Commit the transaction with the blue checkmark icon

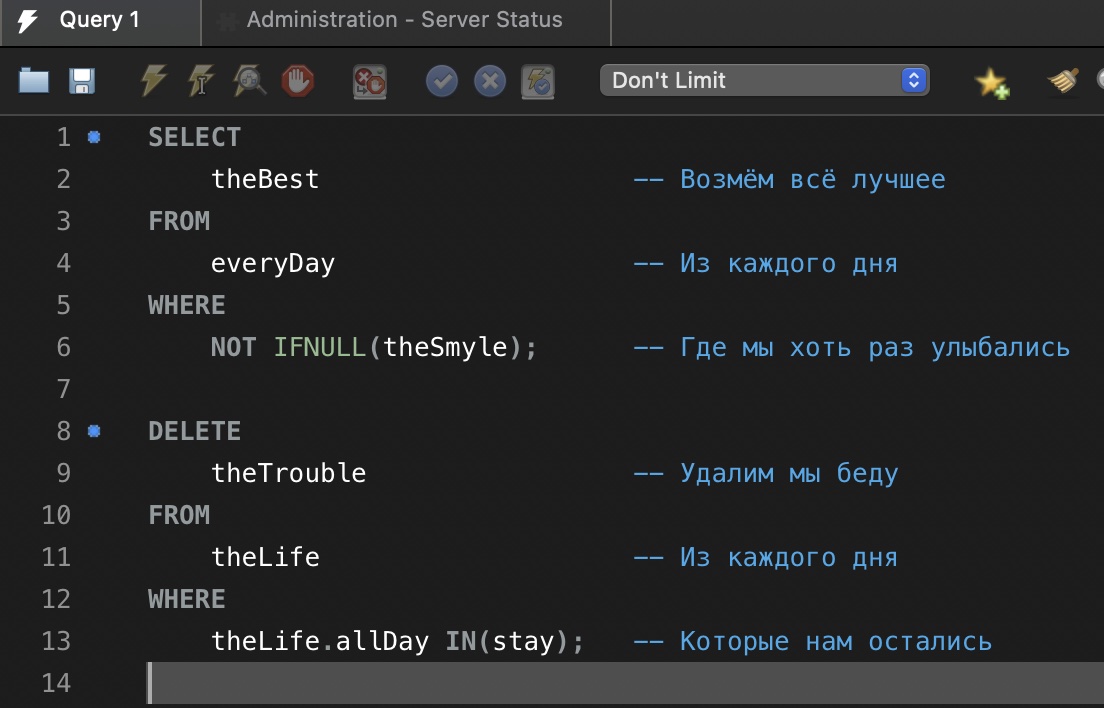click(x=442, y=81)
